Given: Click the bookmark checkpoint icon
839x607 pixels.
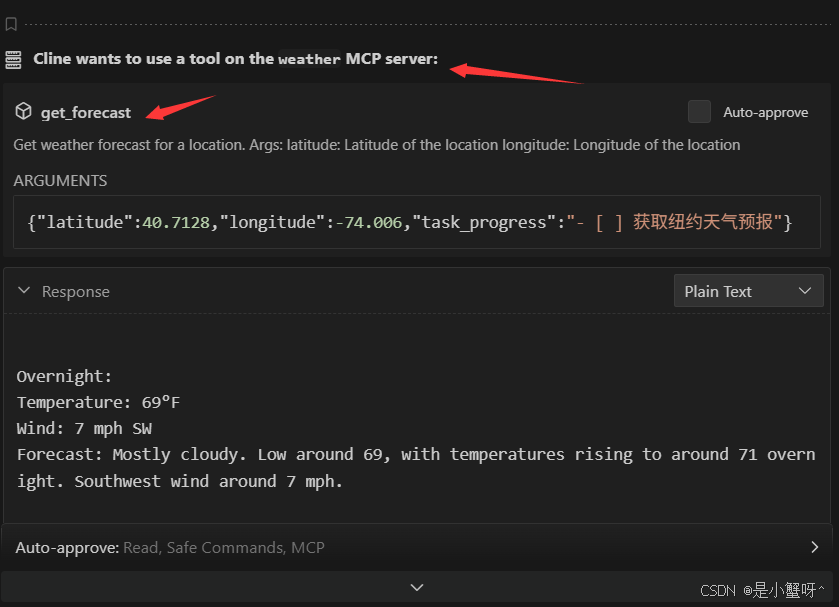Looking at the screenshot, I should click(x=11, y=24).
